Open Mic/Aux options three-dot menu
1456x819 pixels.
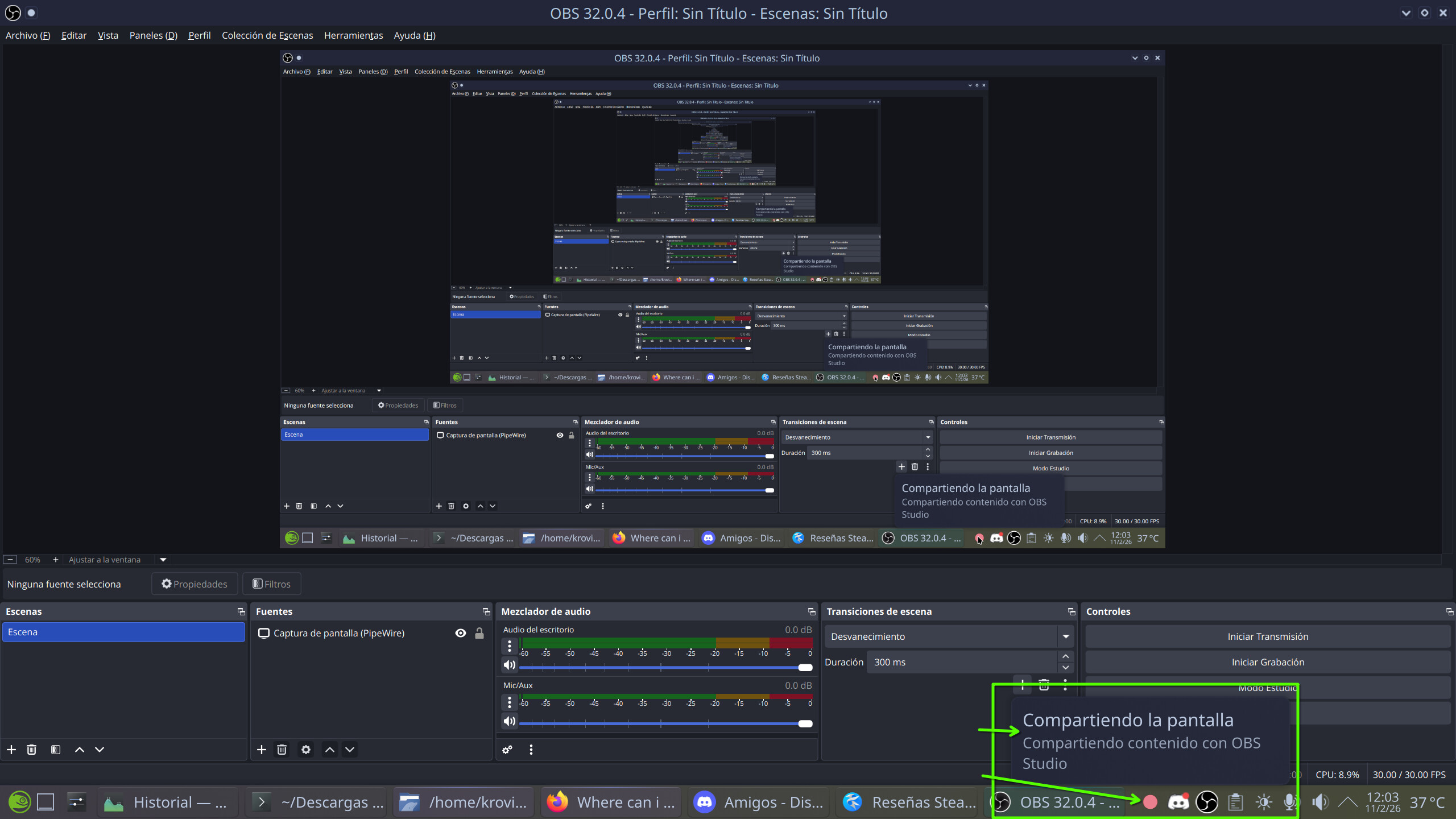(510, 702)
